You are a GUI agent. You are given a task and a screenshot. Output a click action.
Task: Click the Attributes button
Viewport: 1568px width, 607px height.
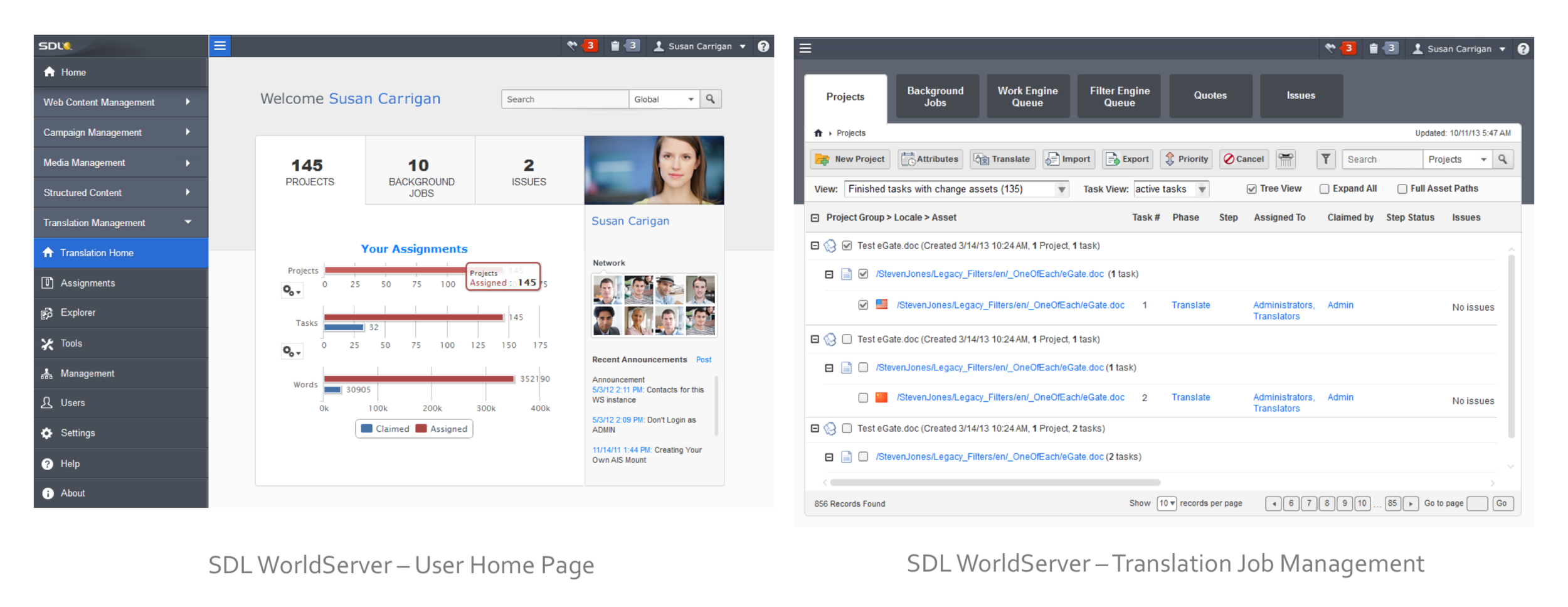point(931,159)
